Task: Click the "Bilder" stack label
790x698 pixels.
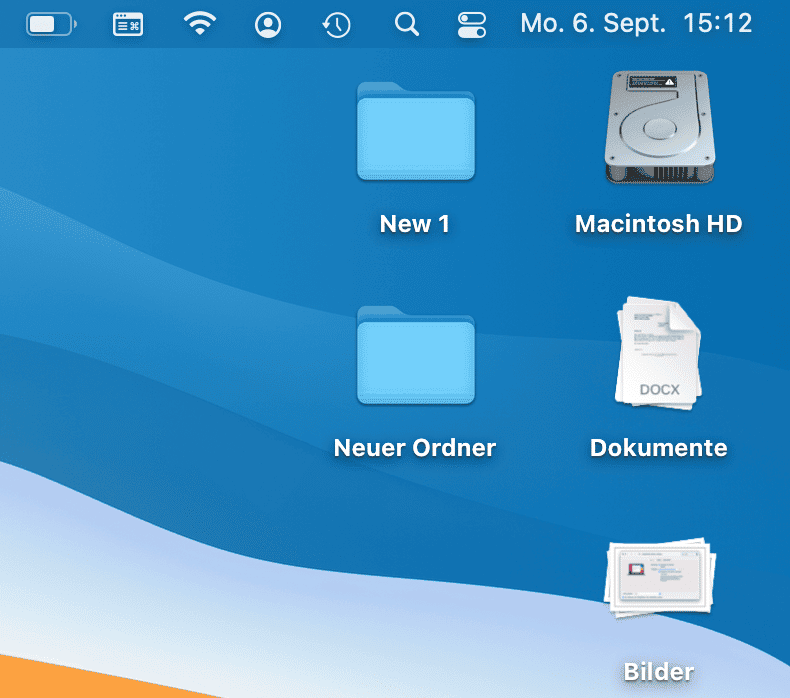Action: tap(658, 672)
